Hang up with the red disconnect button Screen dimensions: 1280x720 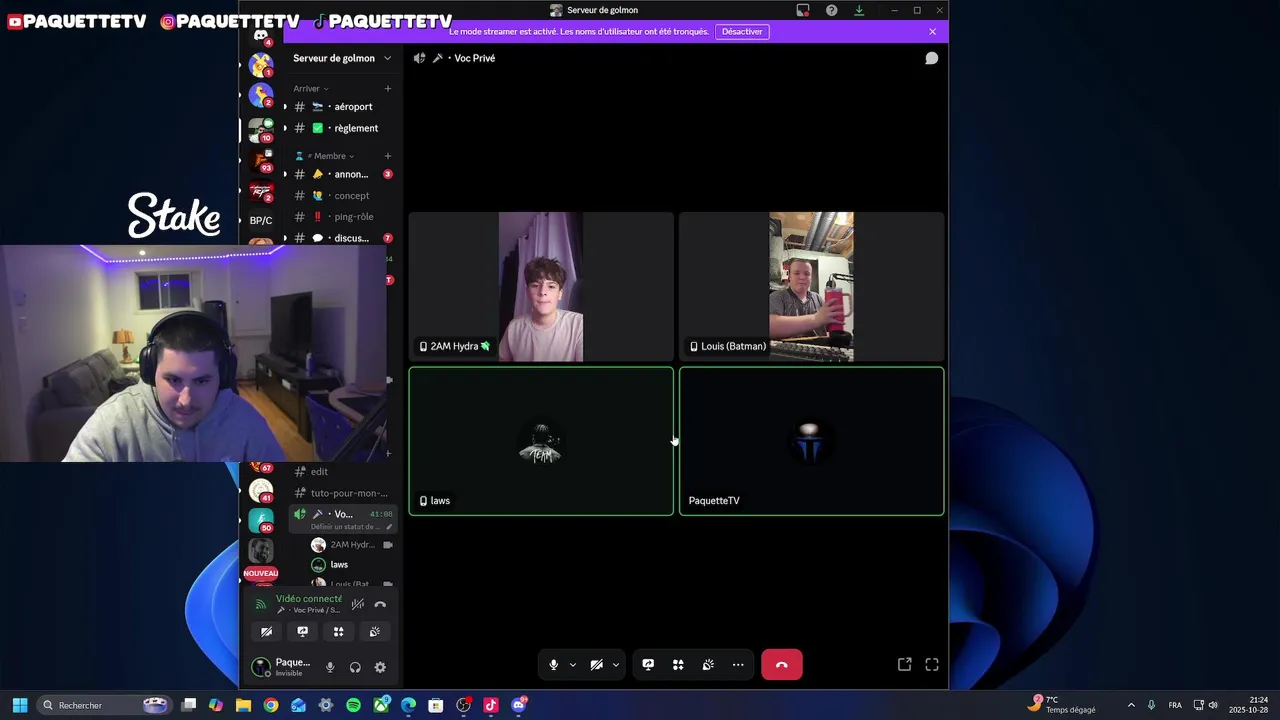[x=782, y=665]
